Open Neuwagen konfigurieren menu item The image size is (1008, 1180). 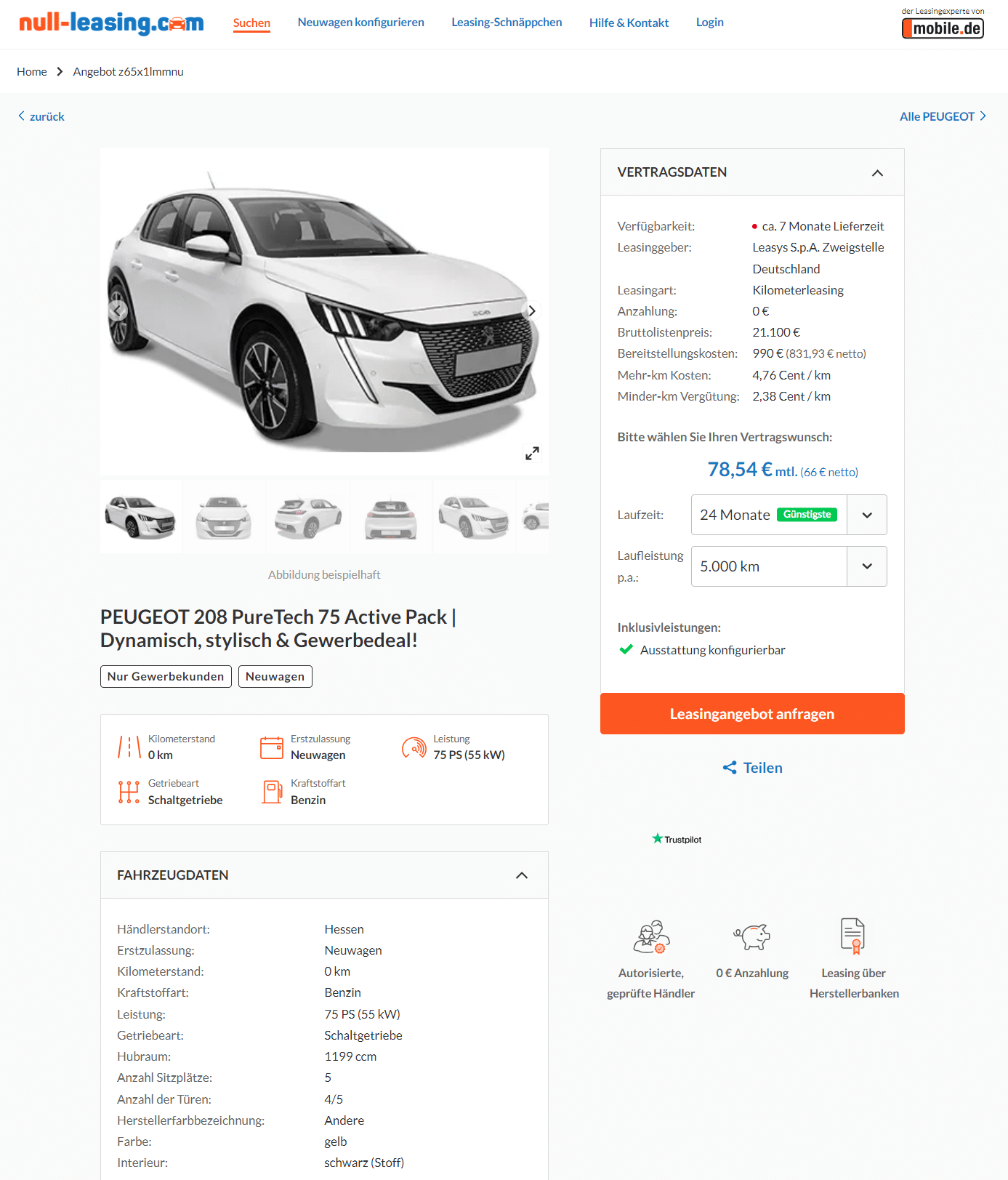(361, 23)
